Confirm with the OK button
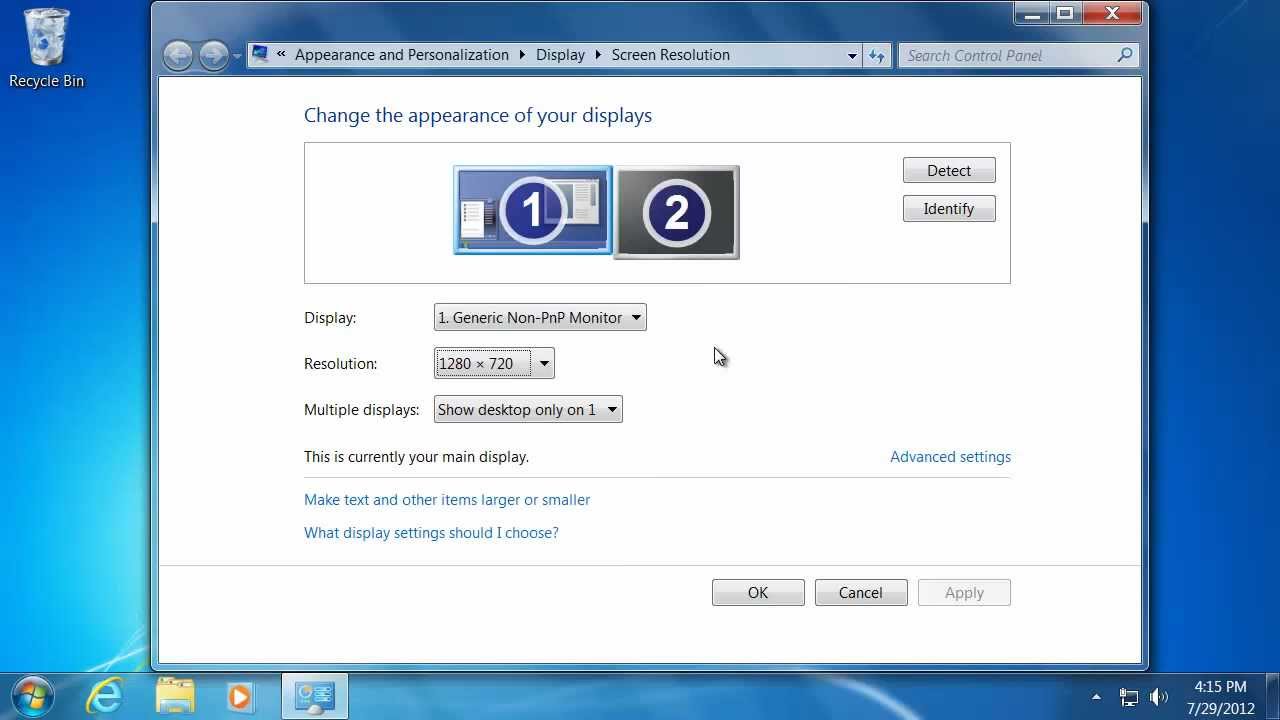1280x720 pixels. (x=758, y=592)
